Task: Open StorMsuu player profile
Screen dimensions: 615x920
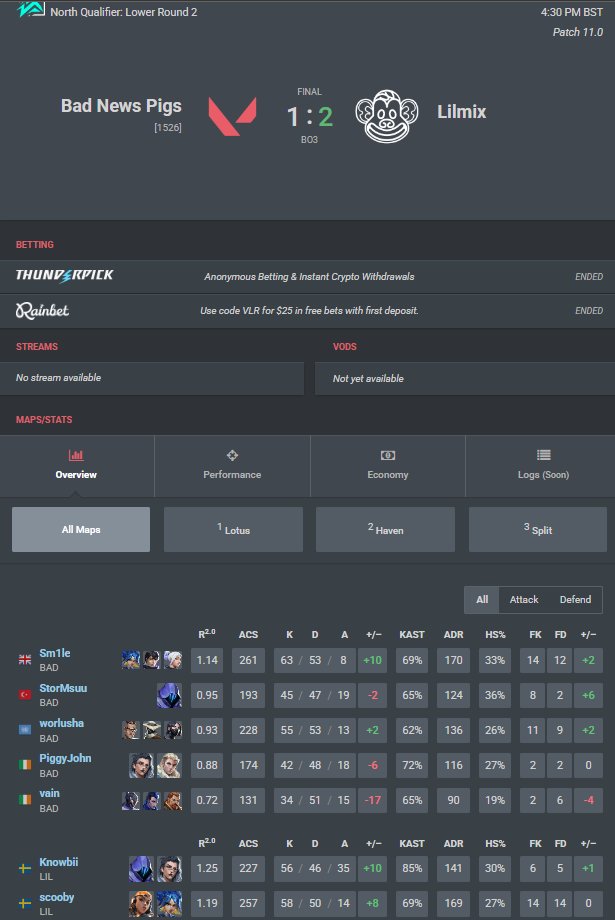Action: [63, 688]
